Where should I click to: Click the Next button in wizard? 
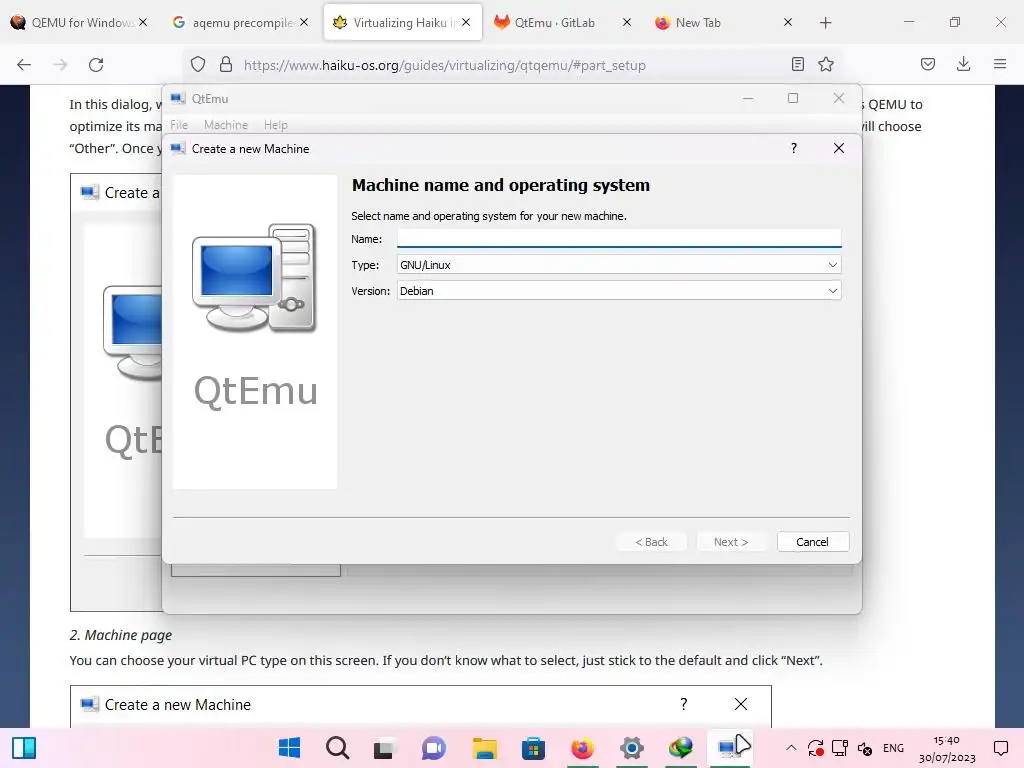point(731,541)
